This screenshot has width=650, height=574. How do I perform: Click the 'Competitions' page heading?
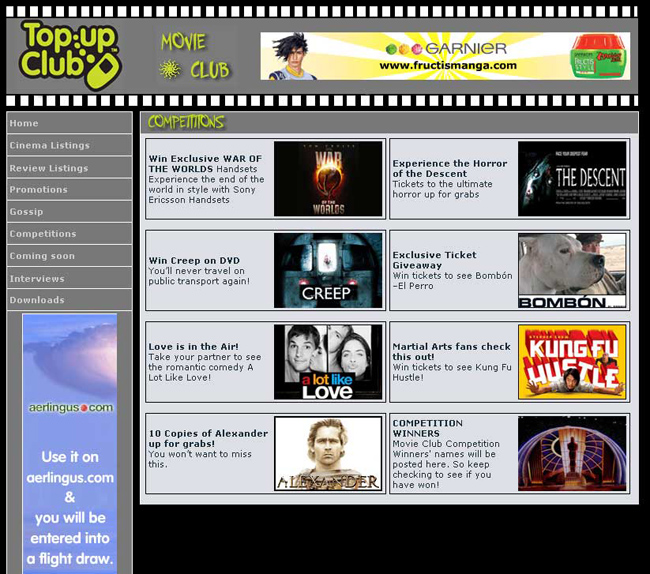tap(186, 122)
